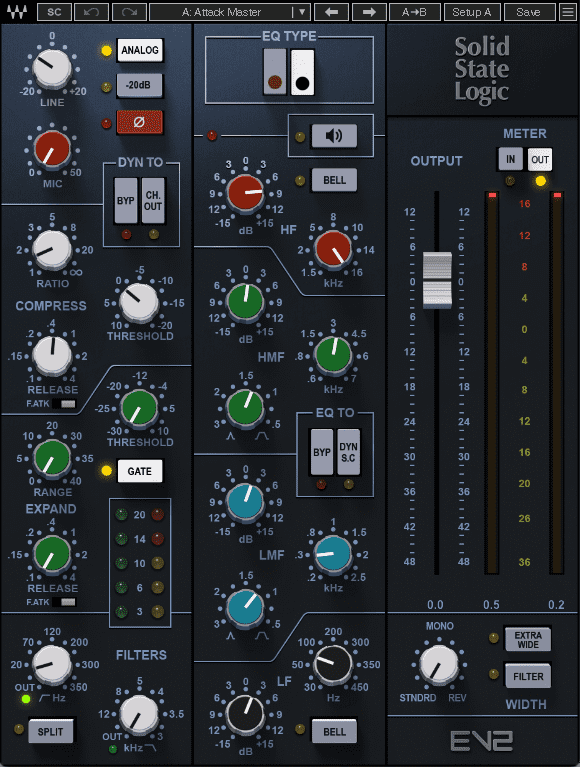Click the 0.2 peak value readout

(x=556, y=605)
